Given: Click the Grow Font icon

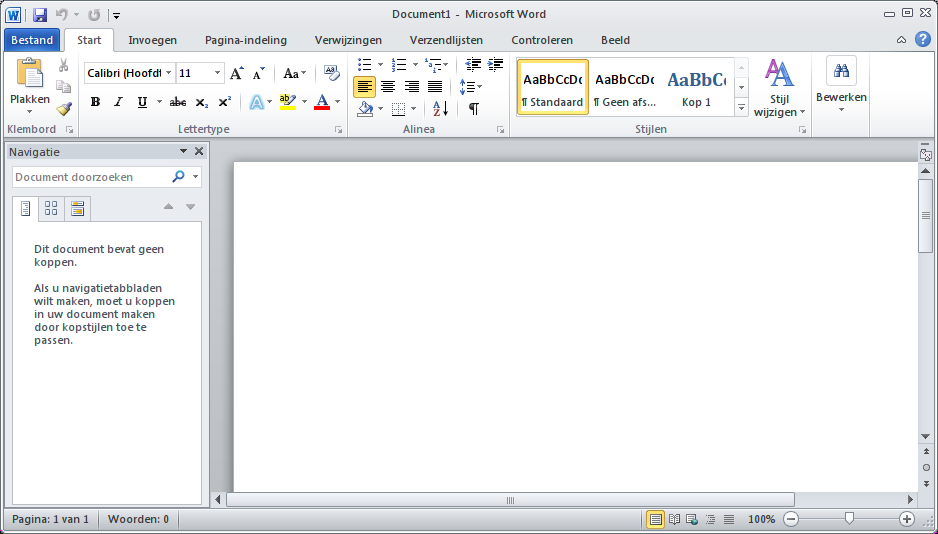Looking at the screenshot, I should click(237, 73).
